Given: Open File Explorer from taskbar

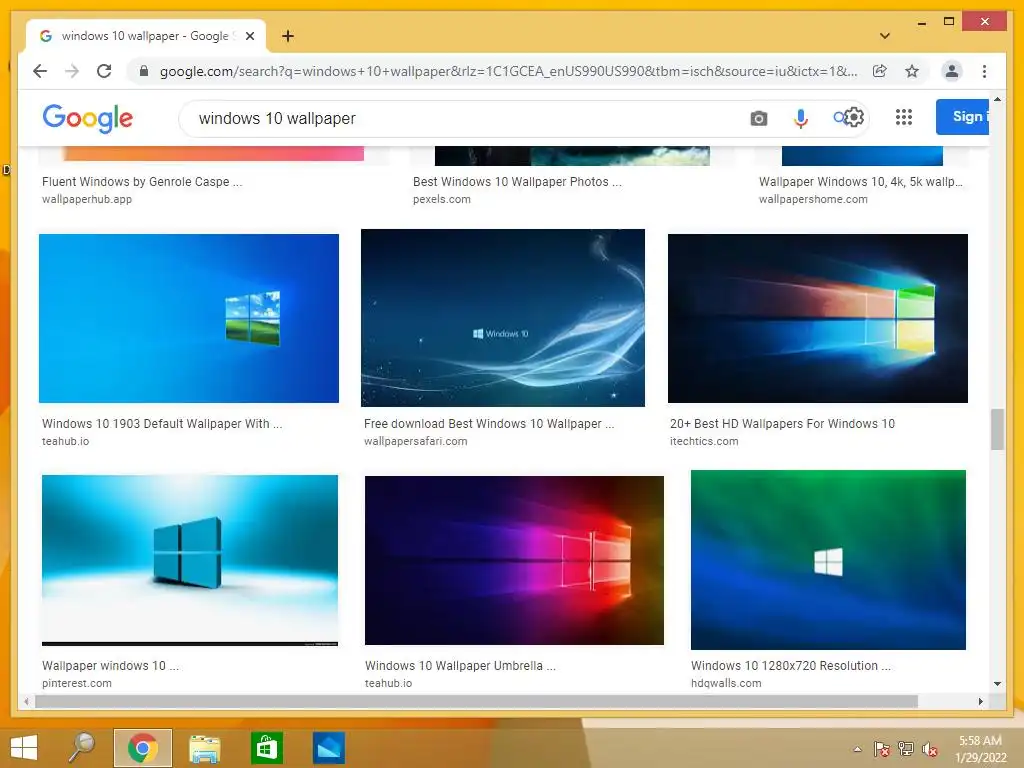Looking at the screenshot, I should [204, 748].
